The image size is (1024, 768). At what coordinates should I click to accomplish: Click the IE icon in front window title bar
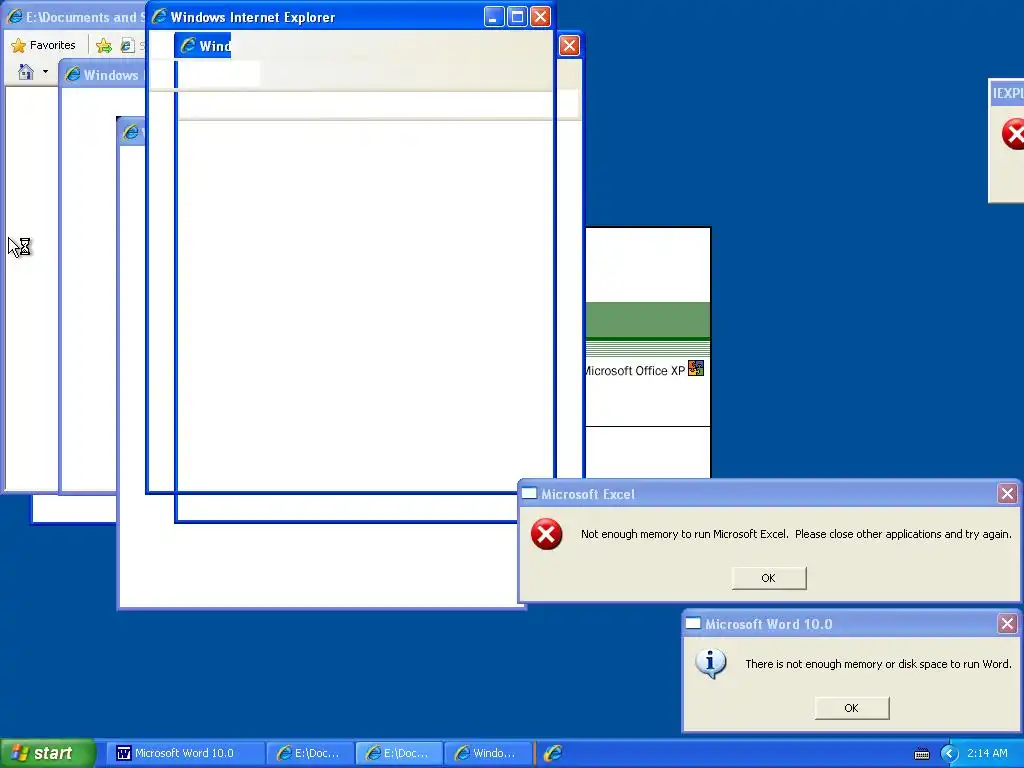click(159, 16)
